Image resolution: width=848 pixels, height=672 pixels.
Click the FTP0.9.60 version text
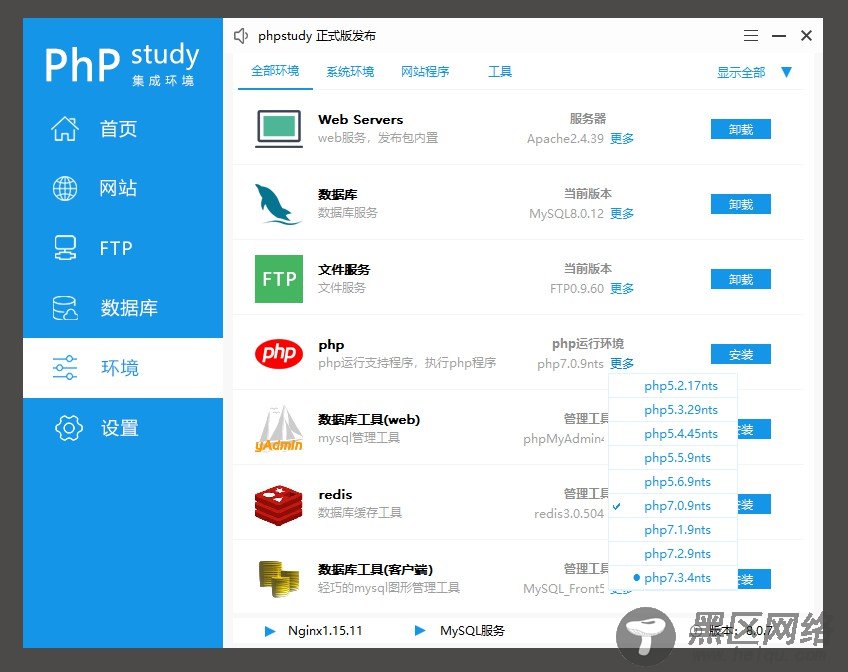pyautogui.click(x=577, y=289)
